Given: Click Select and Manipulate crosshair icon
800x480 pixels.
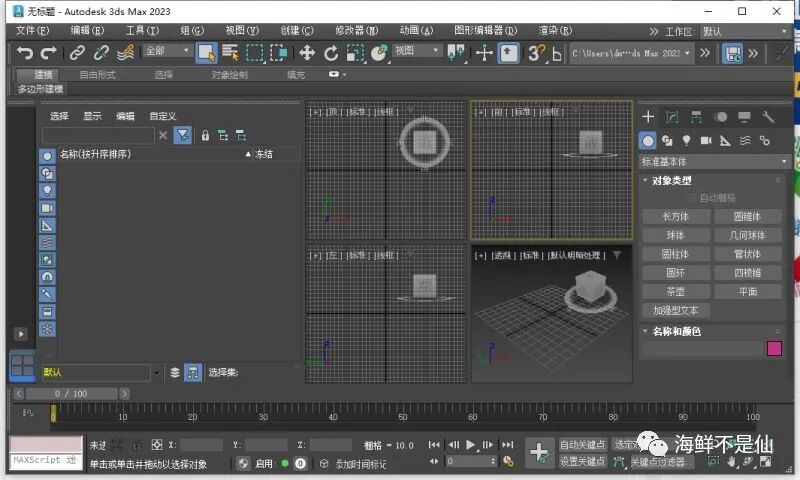Looking at the screenshot, I should (x=484, y=53).
